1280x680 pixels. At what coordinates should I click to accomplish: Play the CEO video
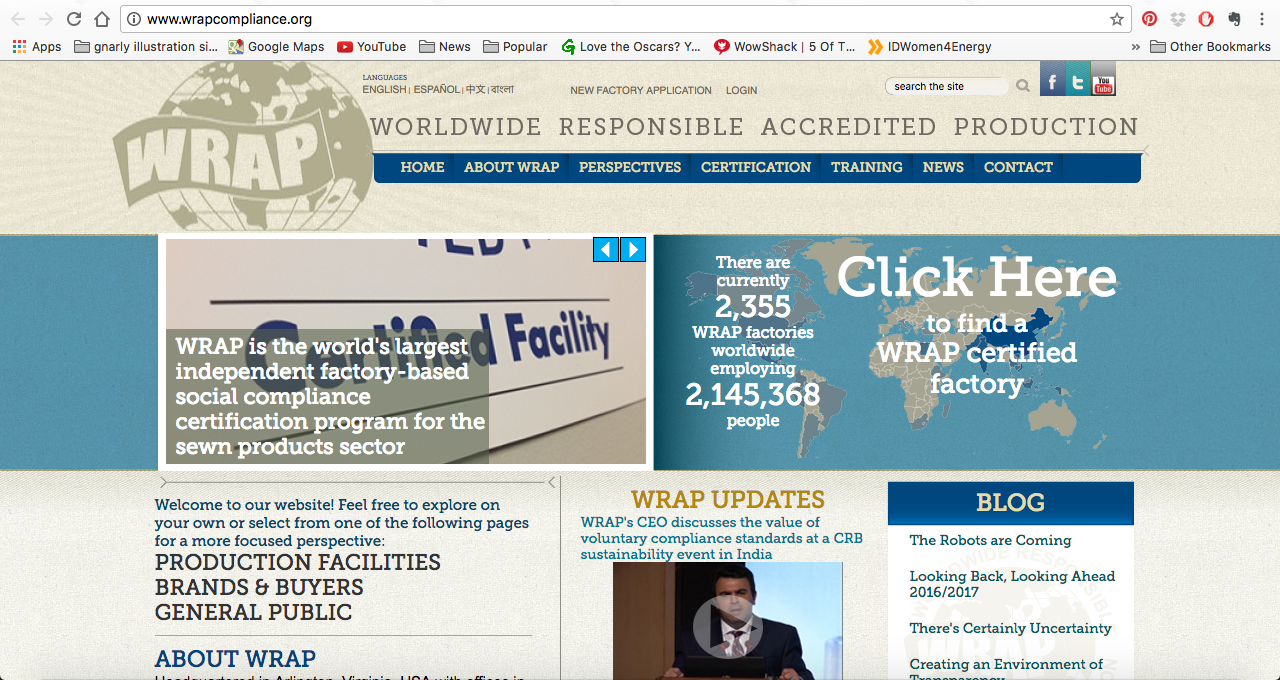click(x=728, y=627)
